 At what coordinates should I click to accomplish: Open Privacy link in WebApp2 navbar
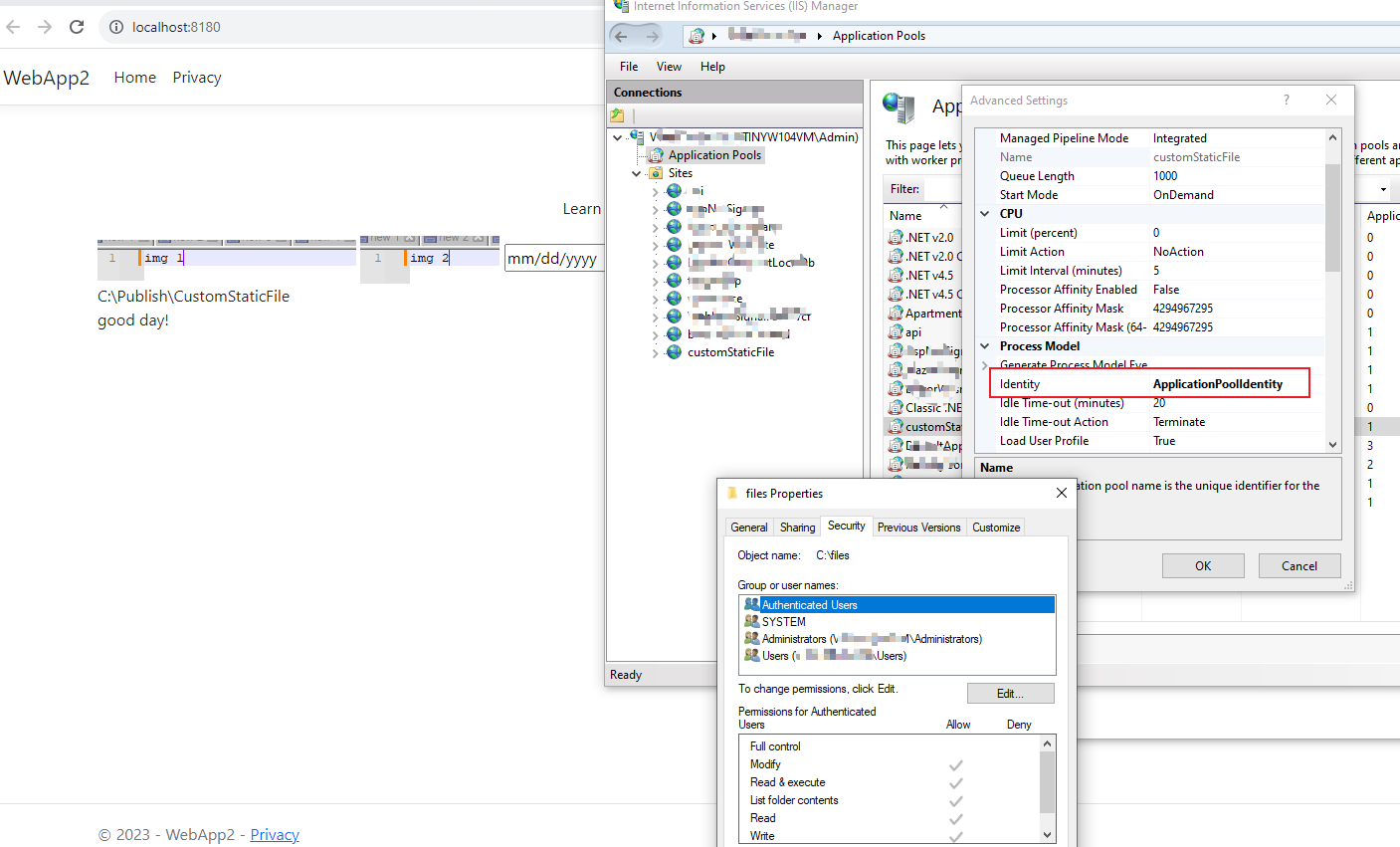click(x=197, y=78)
